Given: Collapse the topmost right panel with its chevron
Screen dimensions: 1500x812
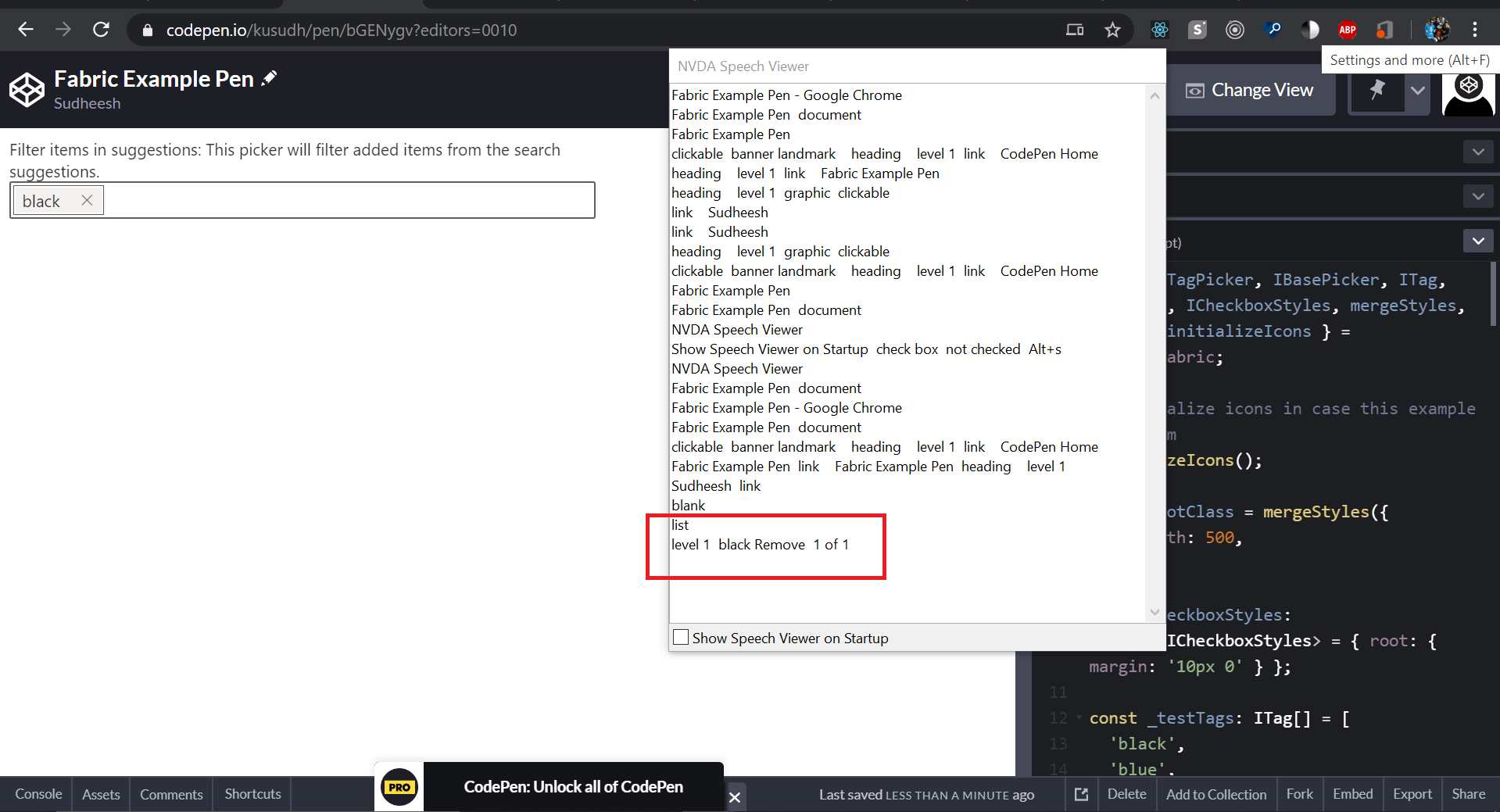Looking at the screenshot, I should [x=1477, y=151].
